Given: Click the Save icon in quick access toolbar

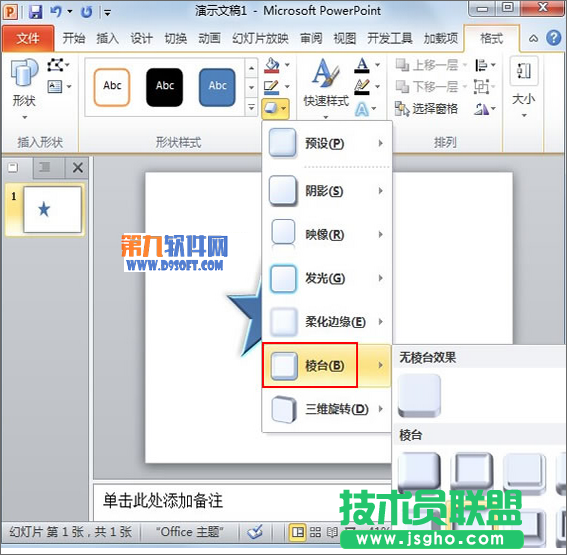Looking at the screenshot, I should pyautogui.click(x=35, y=12).
